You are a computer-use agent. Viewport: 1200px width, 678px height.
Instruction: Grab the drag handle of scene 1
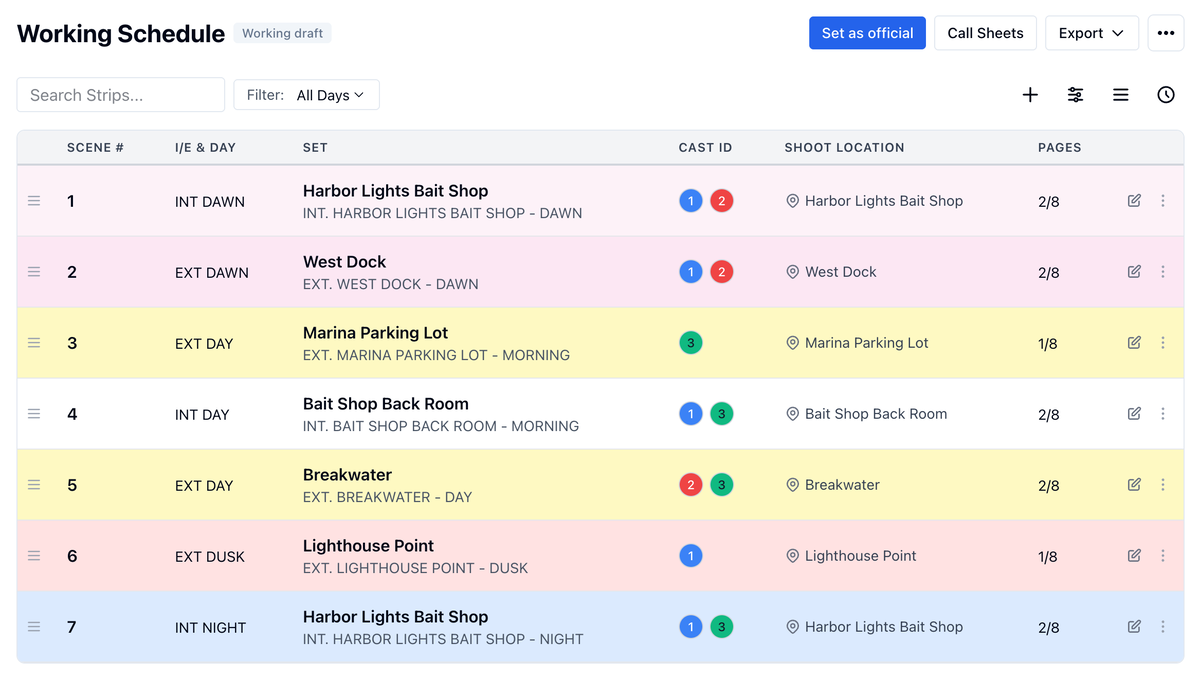pyautogui.click(x=34, y=201)
